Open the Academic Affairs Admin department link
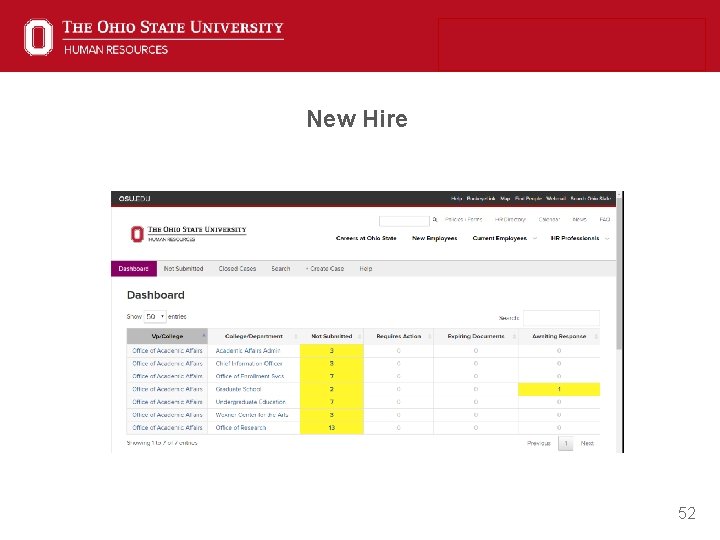 (248, 350)
